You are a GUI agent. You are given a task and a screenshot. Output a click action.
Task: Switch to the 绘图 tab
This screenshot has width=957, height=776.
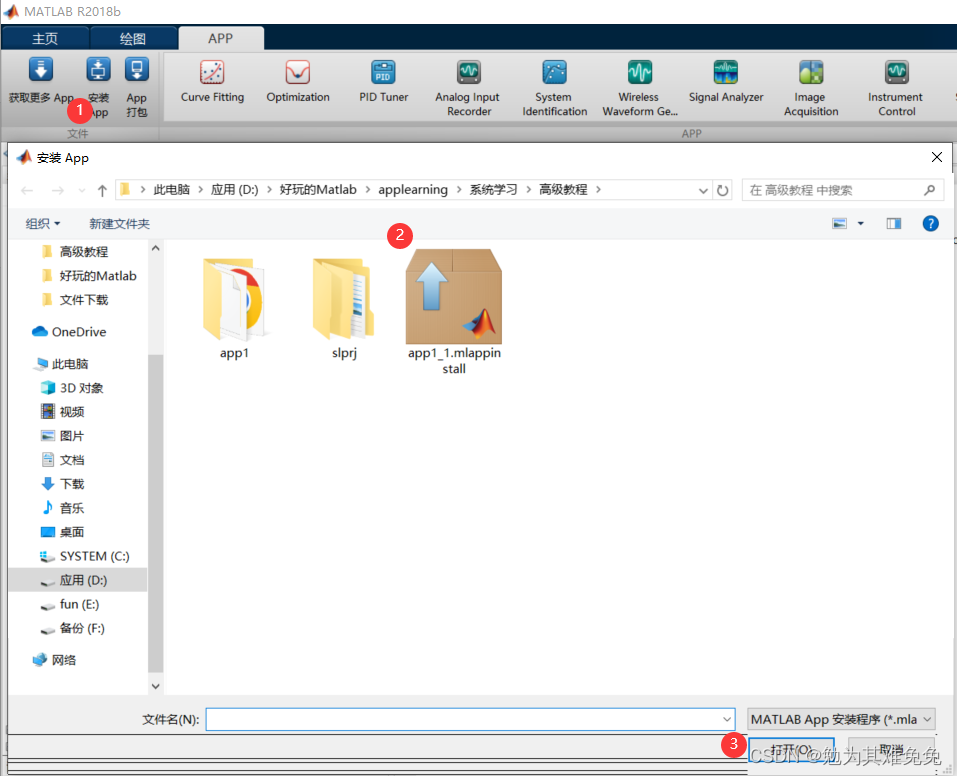click(132, 38)
